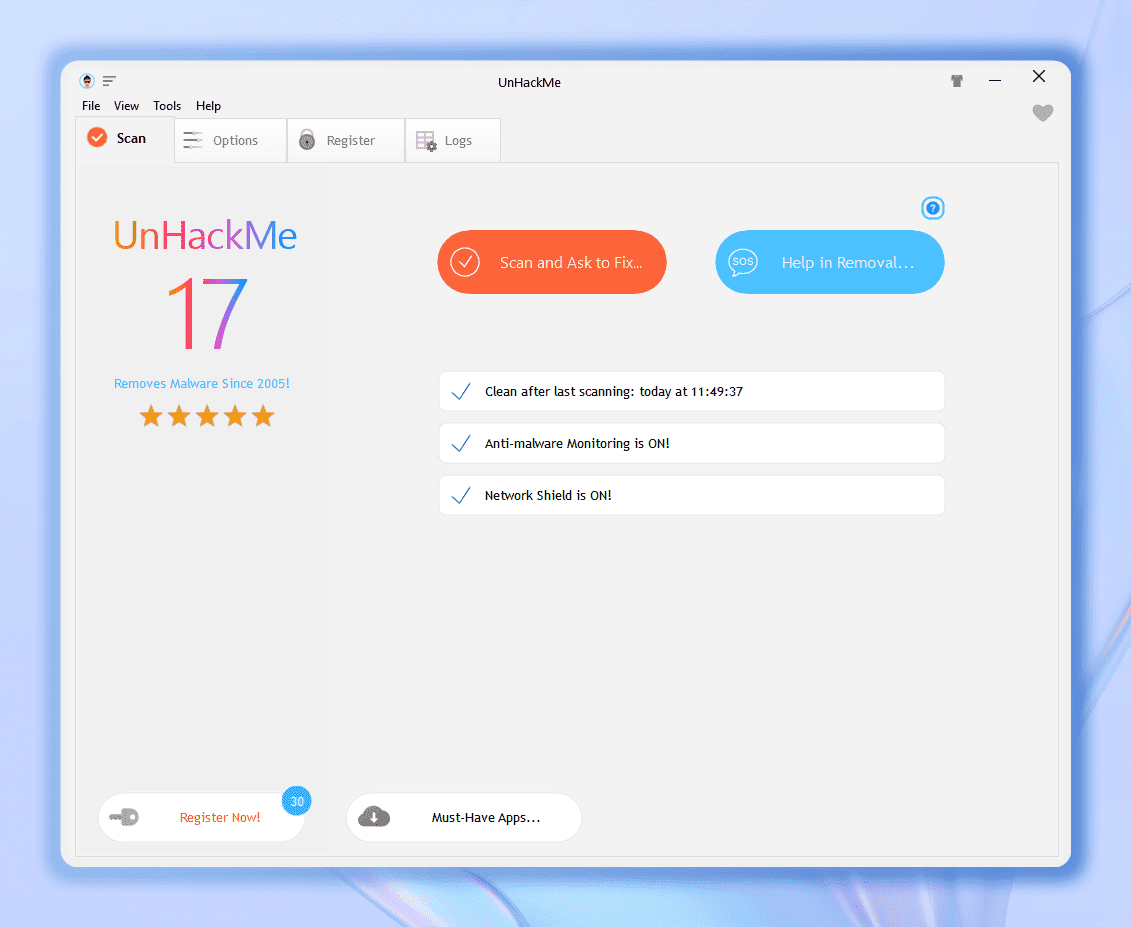This screenshot has width=1131, height=927.
Task: Open the File menu
Action: click(91, 105)
